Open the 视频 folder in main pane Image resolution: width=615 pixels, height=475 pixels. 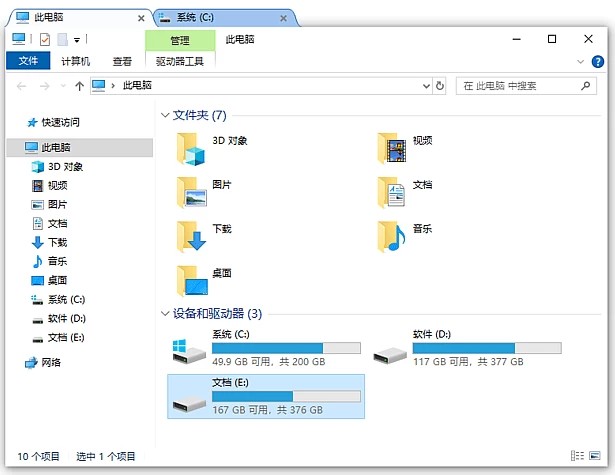[392, 148]
